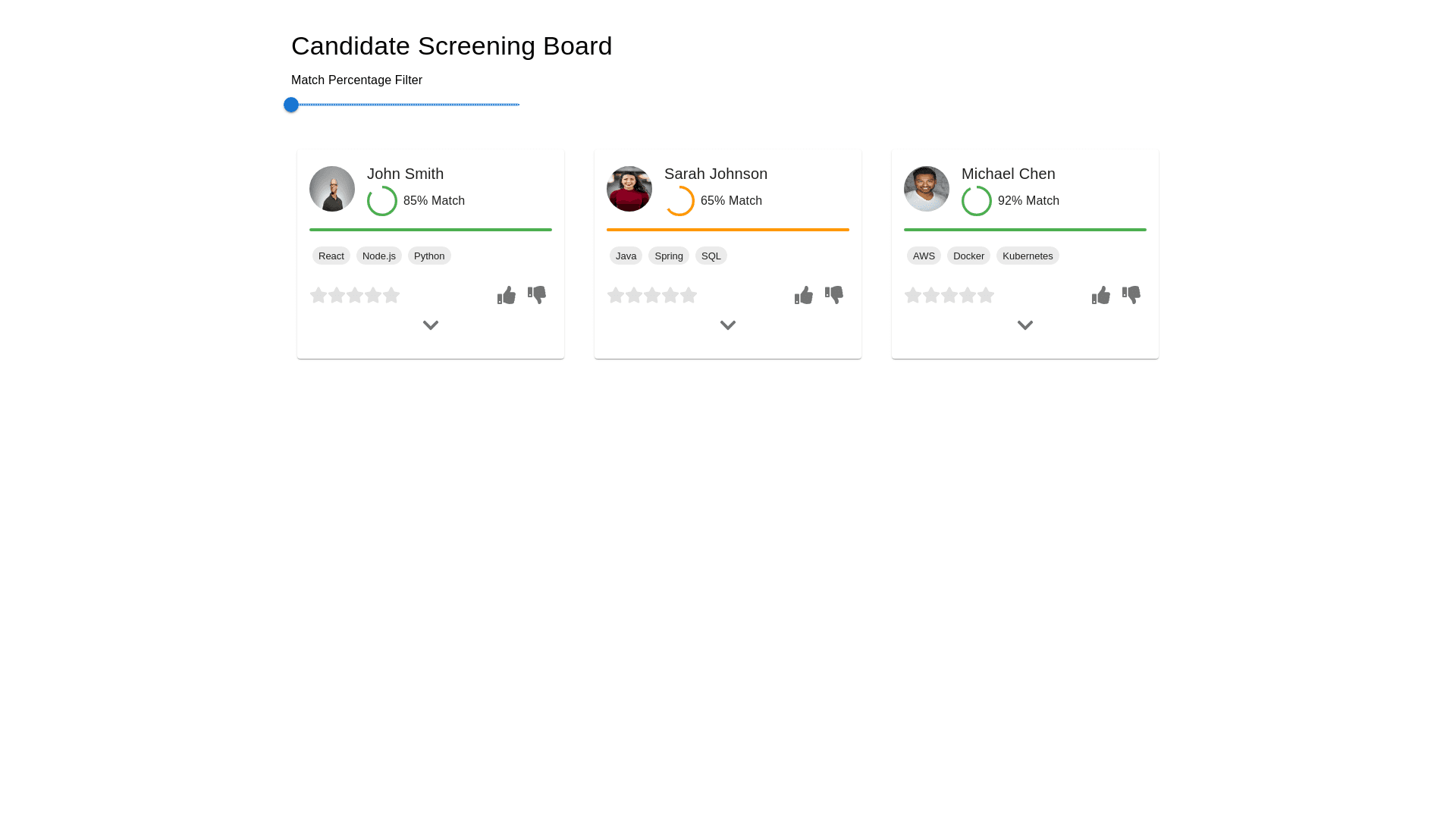Click Michael Chen's avatar picture
The width and height of the screenshot is (1456, 819).
(x=927, y=189)
